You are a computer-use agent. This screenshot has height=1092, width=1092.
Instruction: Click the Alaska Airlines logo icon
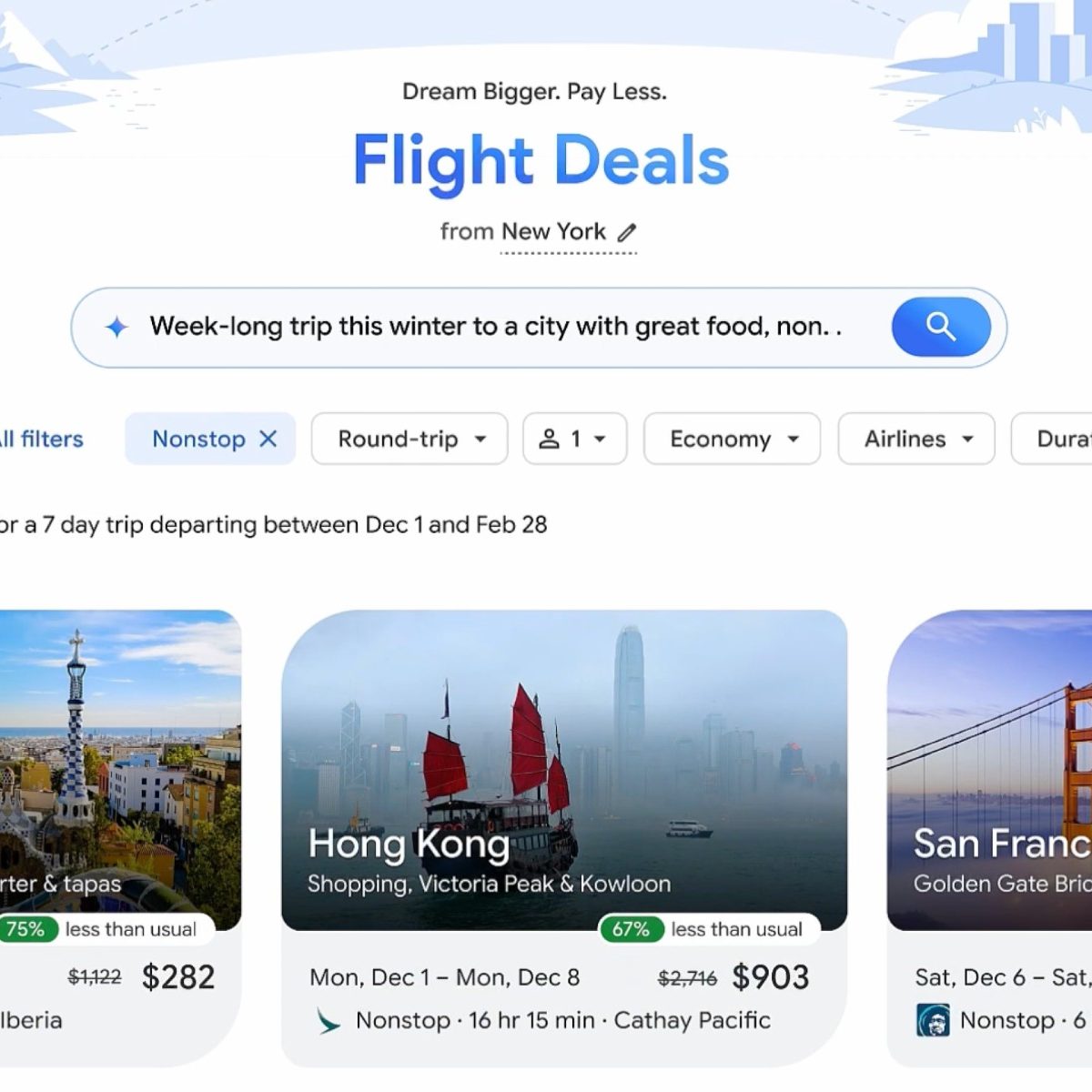point(933,1021)
